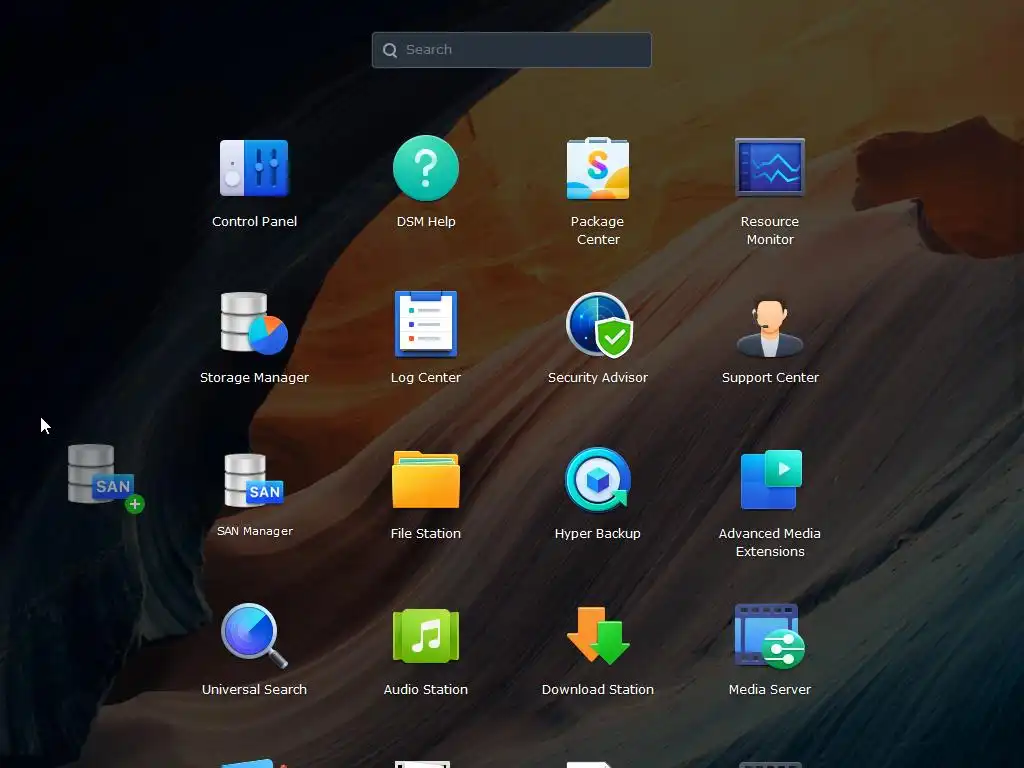
Task: Open Media Server film icon
Action: coord(769,636)
